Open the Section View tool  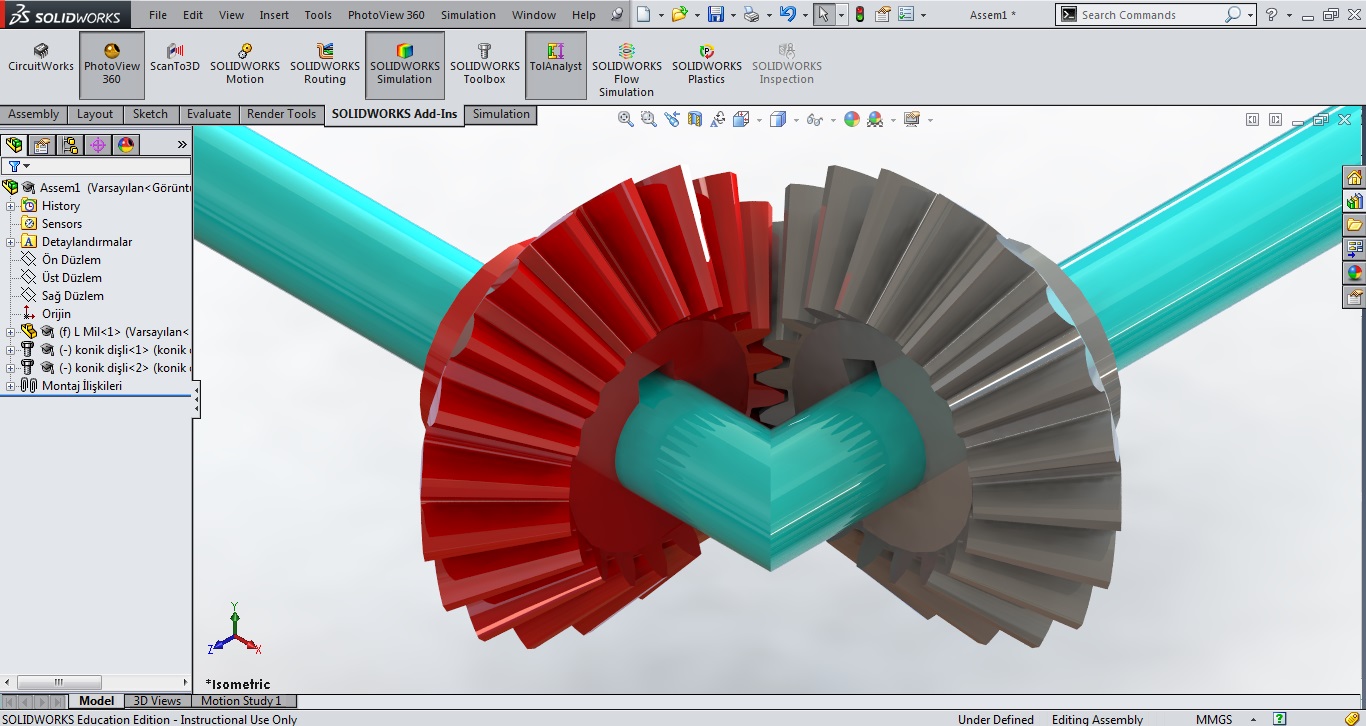[695, 119]
